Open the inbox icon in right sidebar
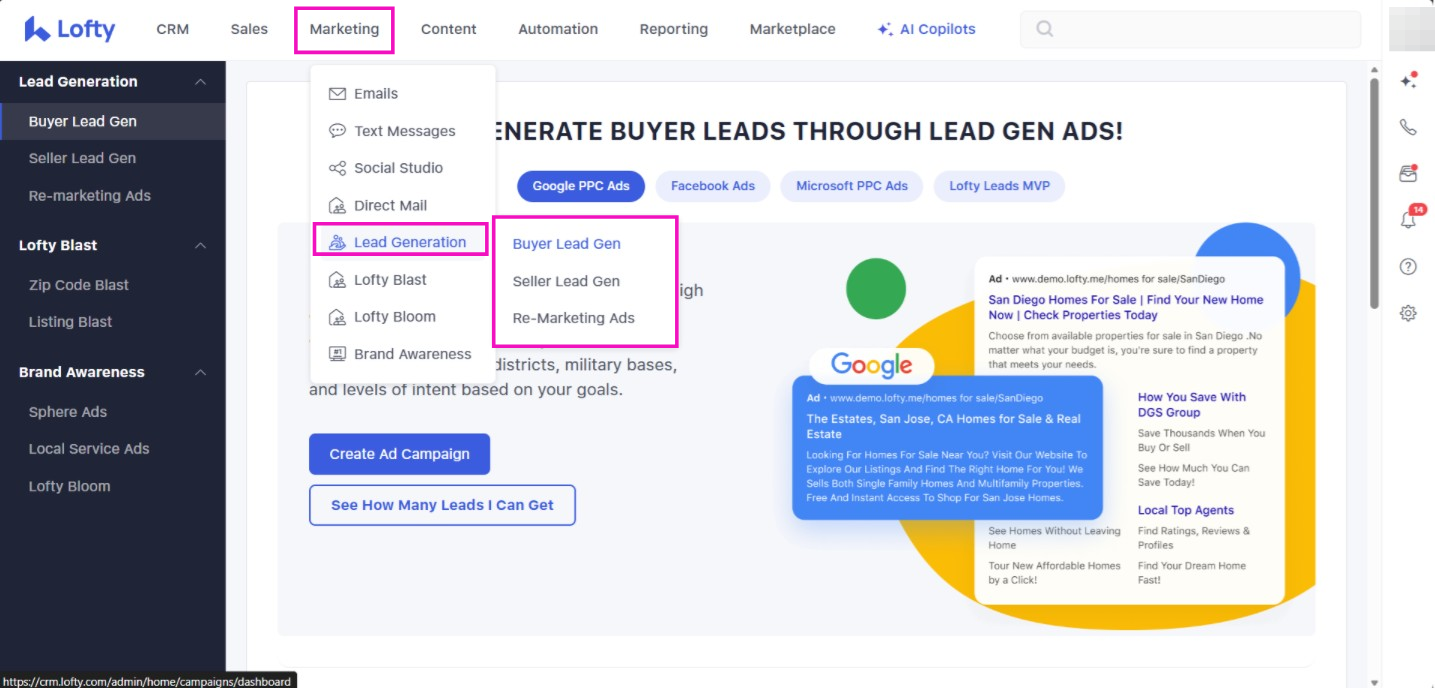This screenshot has height=688, width=1435. tap(1408, 174)
